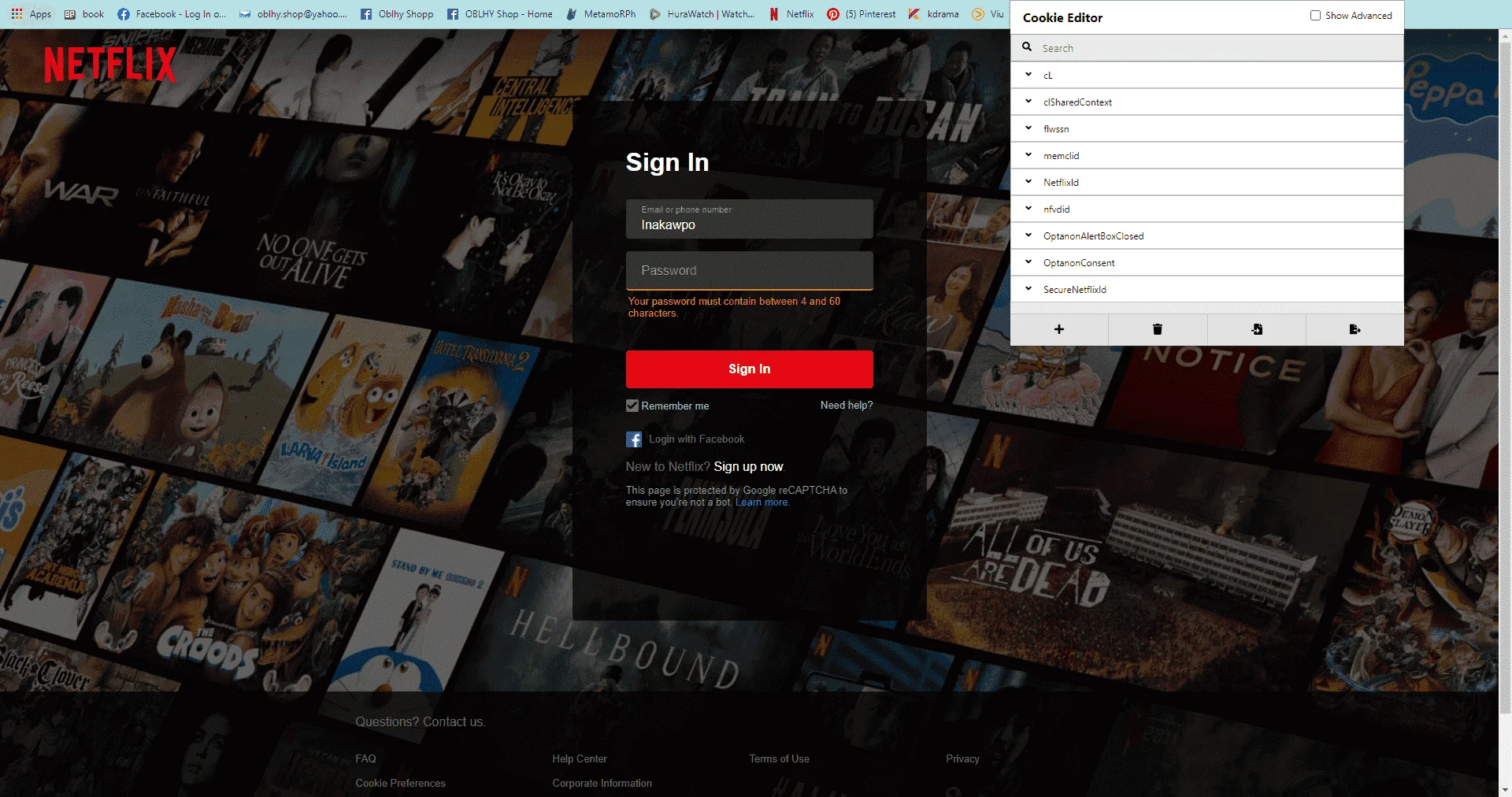Click the Facebook icon beside Login with Facebook
Viewport: 1512px width, 797px height.
[x=634, y=439]
